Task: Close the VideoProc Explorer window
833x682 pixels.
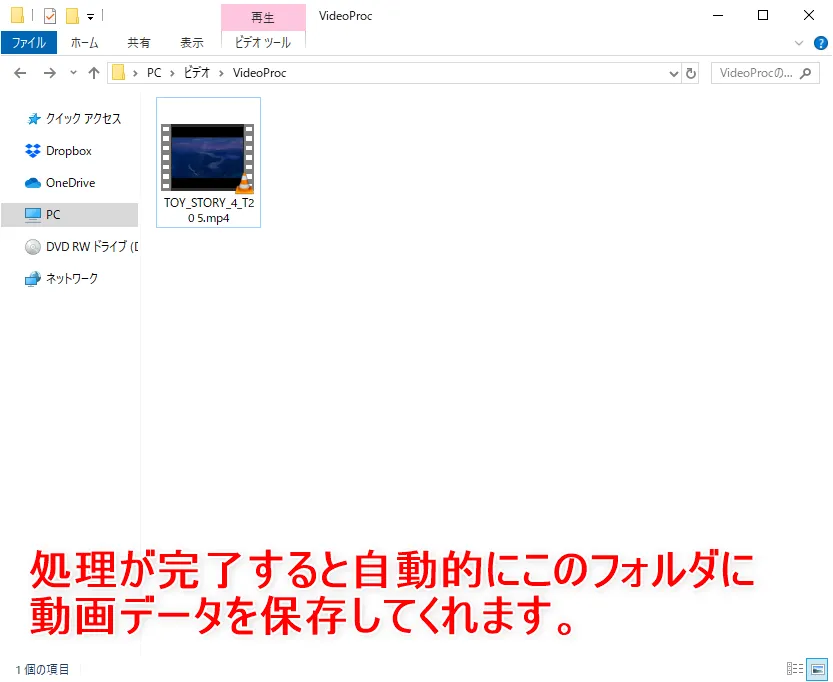Action: (809, 15)
